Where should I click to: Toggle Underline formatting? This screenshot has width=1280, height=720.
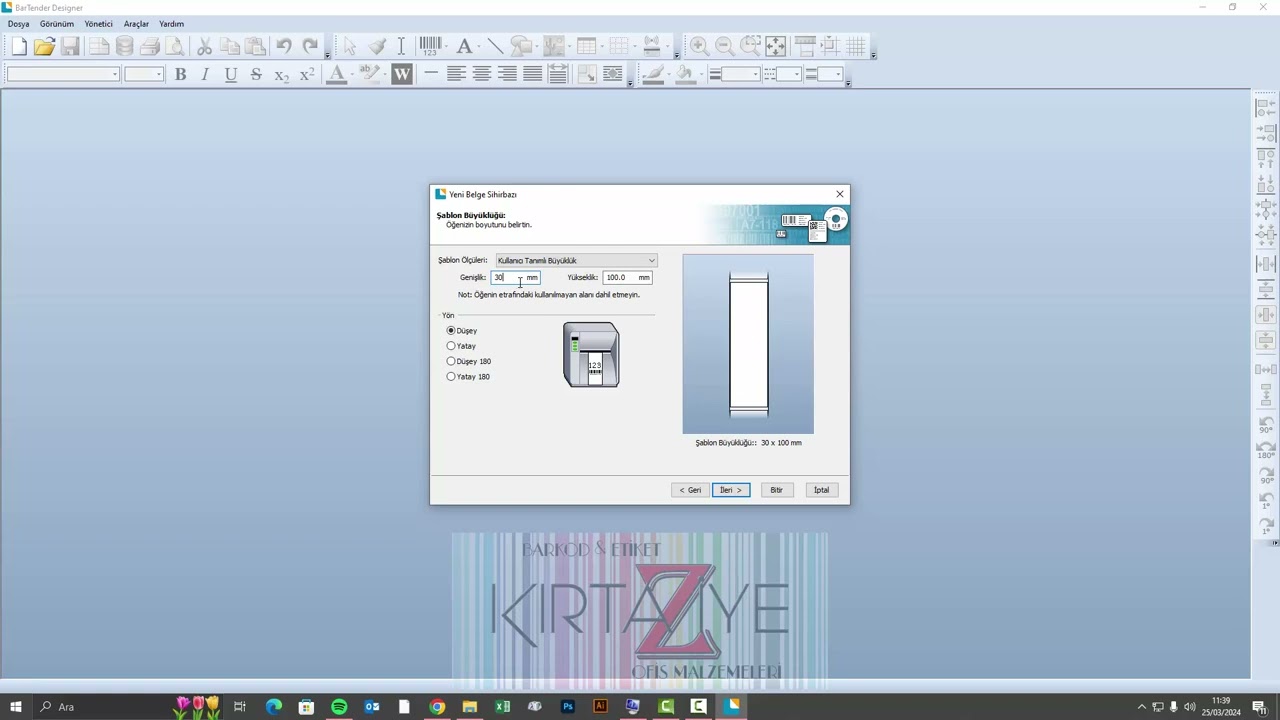pyautogui.click(x=231, y=74)
